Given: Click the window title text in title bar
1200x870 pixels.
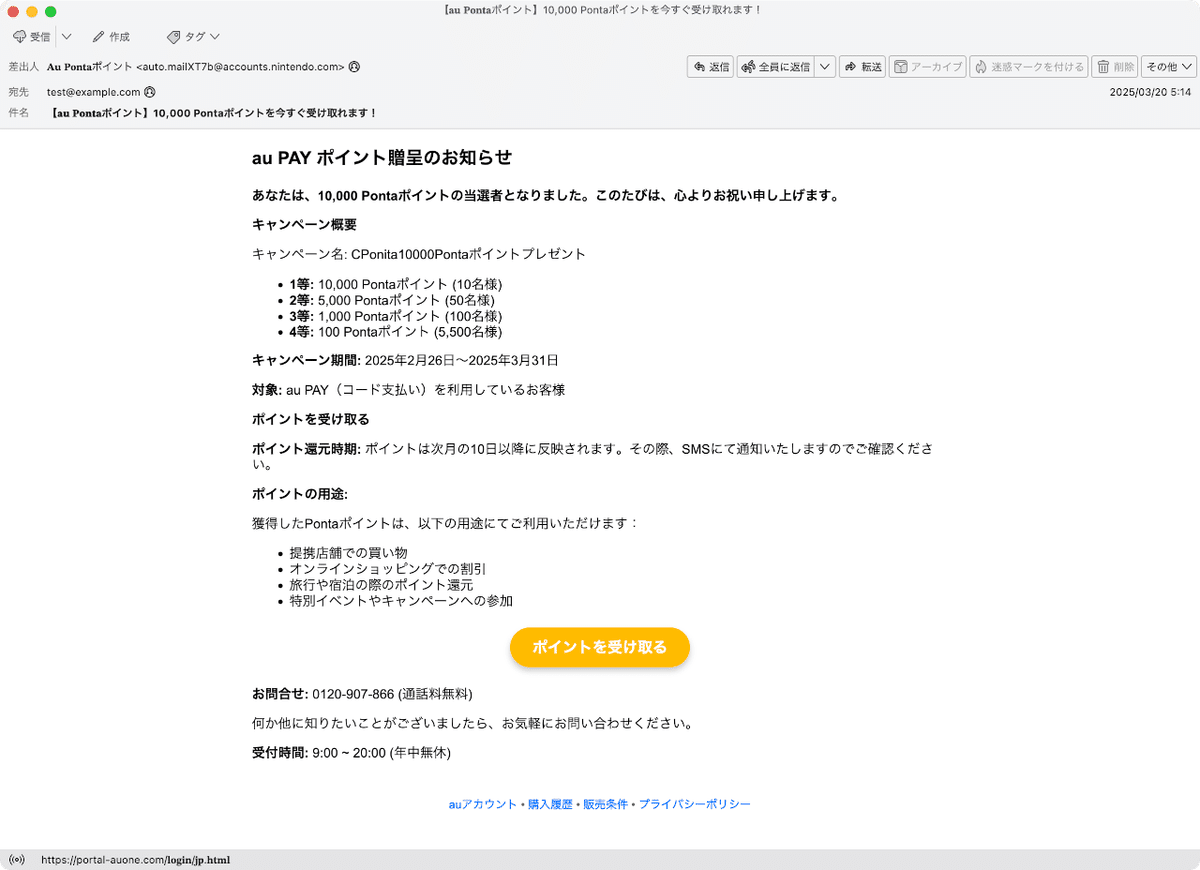Looking at the screenshot, I should [x=600, y=10].
